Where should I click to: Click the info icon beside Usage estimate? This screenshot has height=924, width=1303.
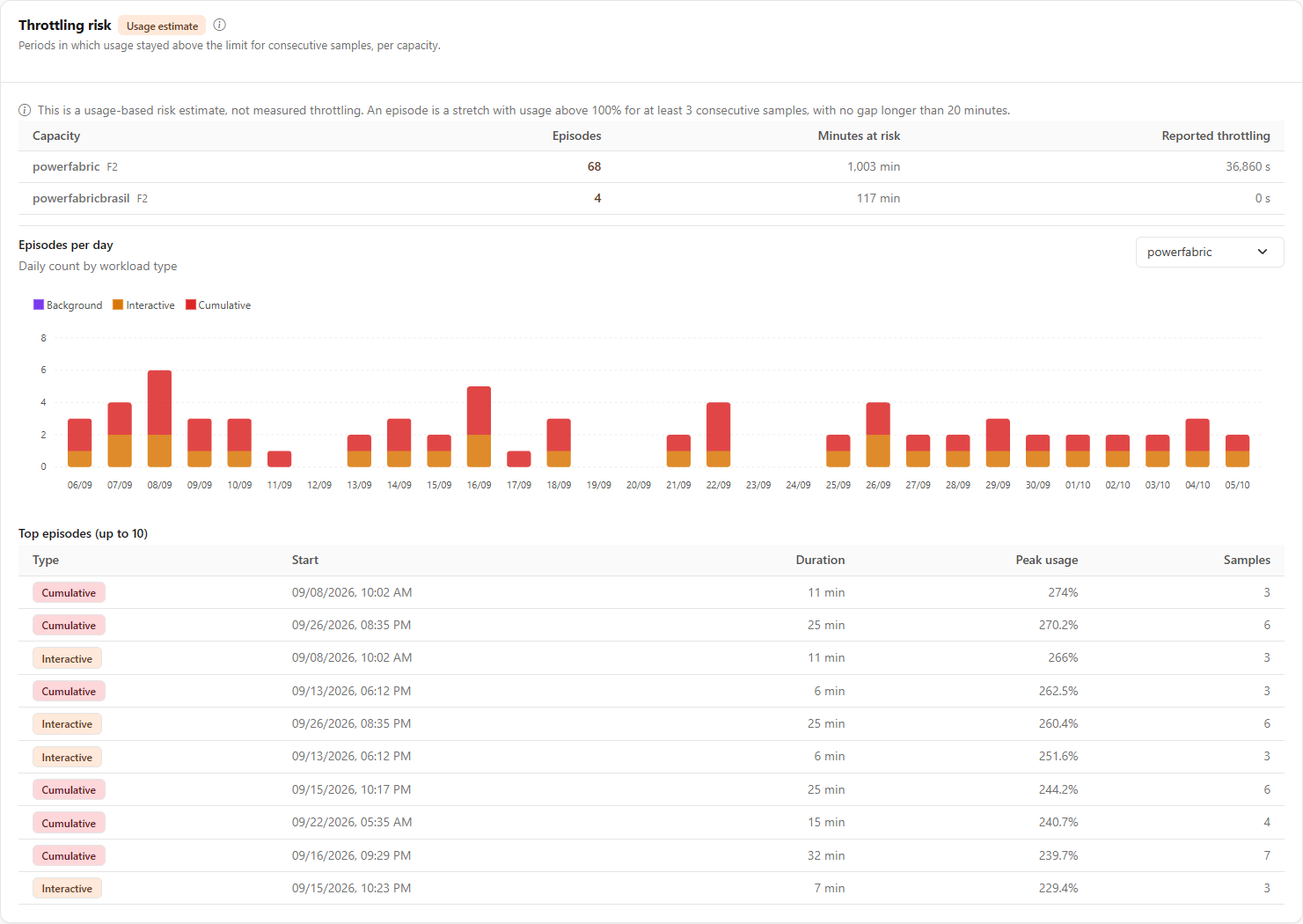(220, 25)
